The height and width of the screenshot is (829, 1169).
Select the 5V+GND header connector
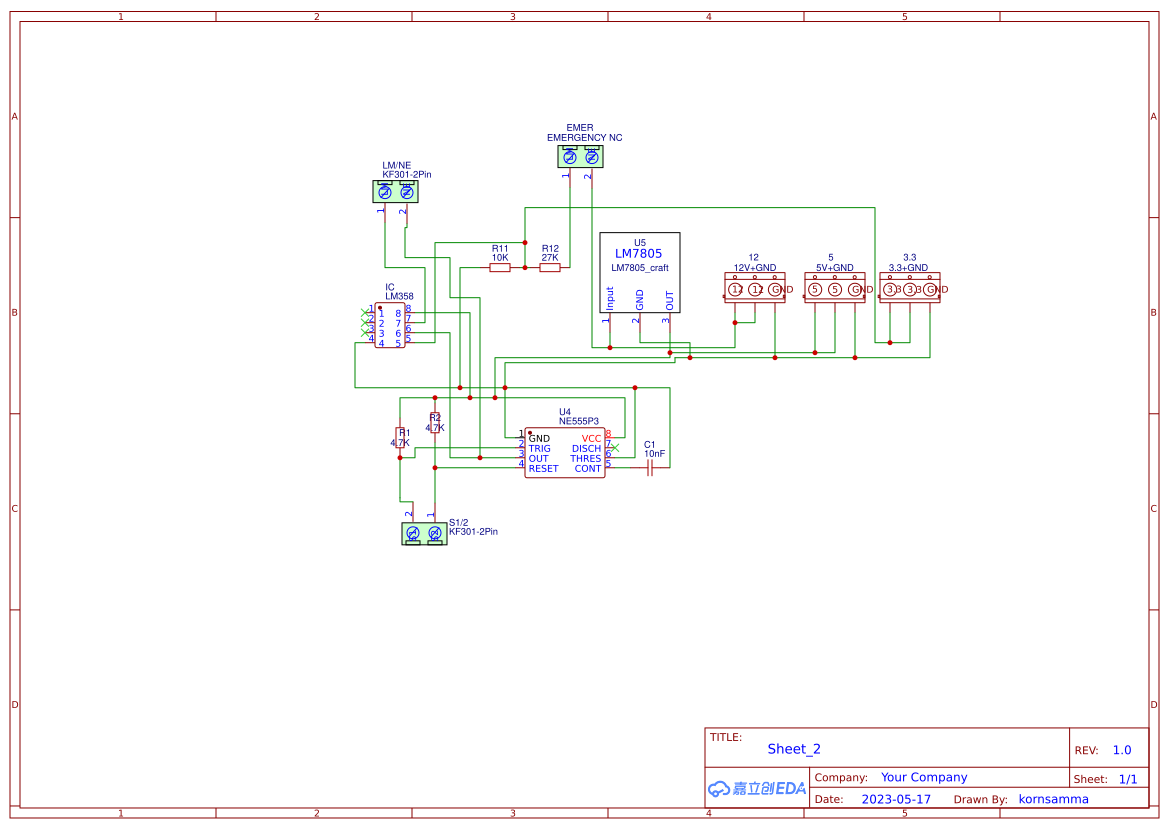(834, 289)
